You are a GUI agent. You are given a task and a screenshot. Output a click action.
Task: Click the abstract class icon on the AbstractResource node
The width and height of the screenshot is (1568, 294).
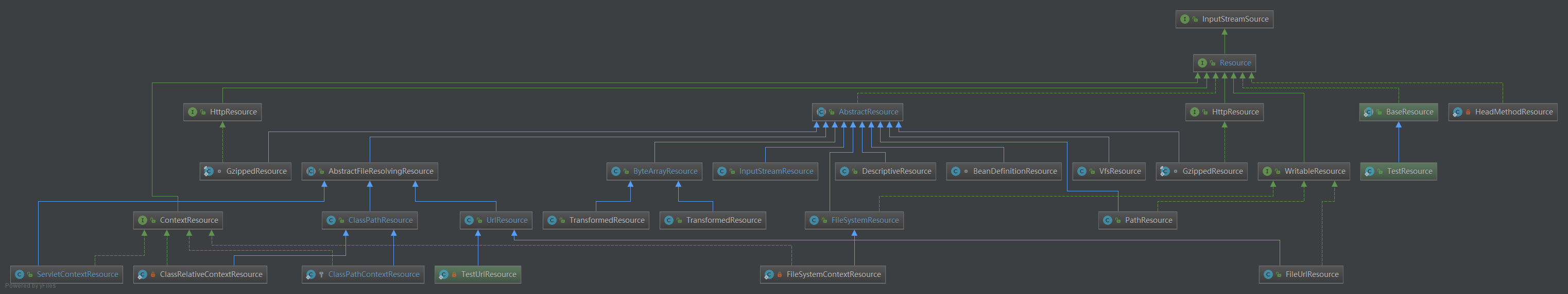[x=821, y=111]
